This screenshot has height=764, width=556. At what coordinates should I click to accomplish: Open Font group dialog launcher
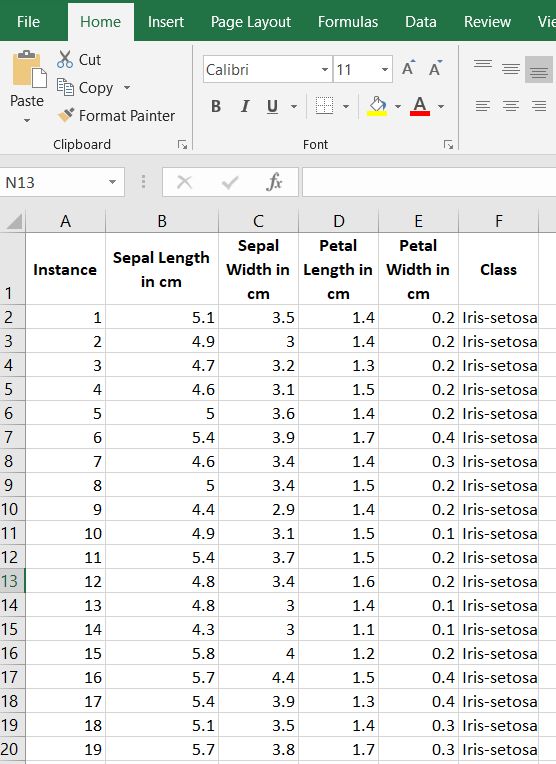(x=448, y=145)
